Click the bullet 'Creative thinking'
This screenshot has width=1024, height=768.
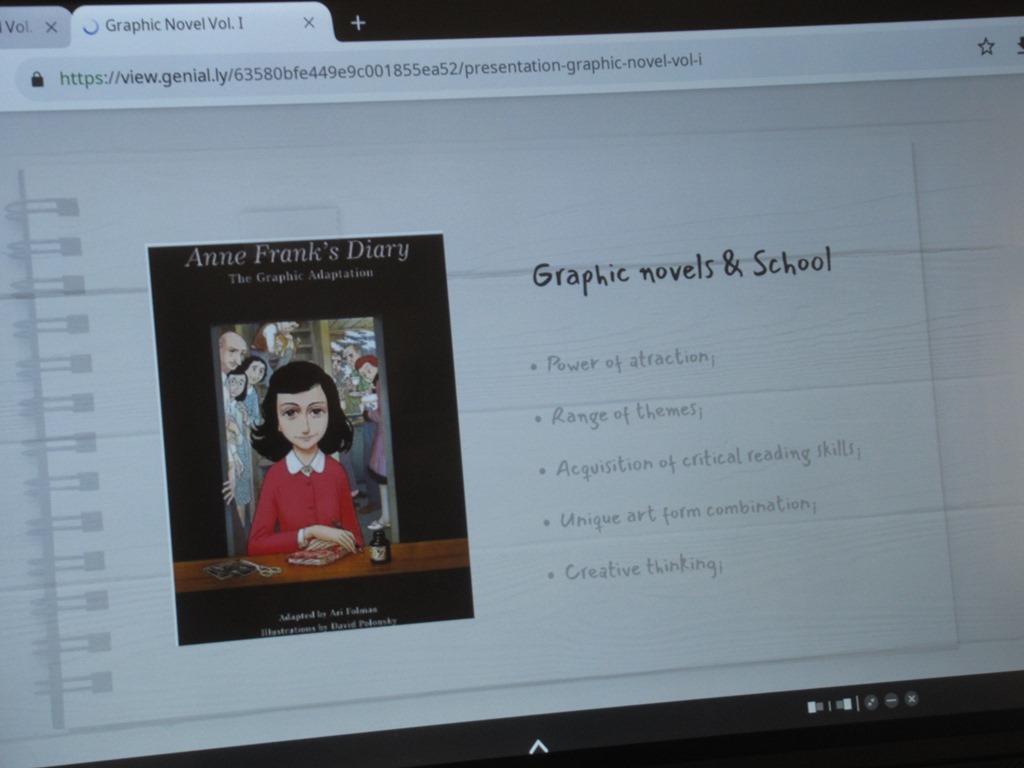(x=643, y=568)
